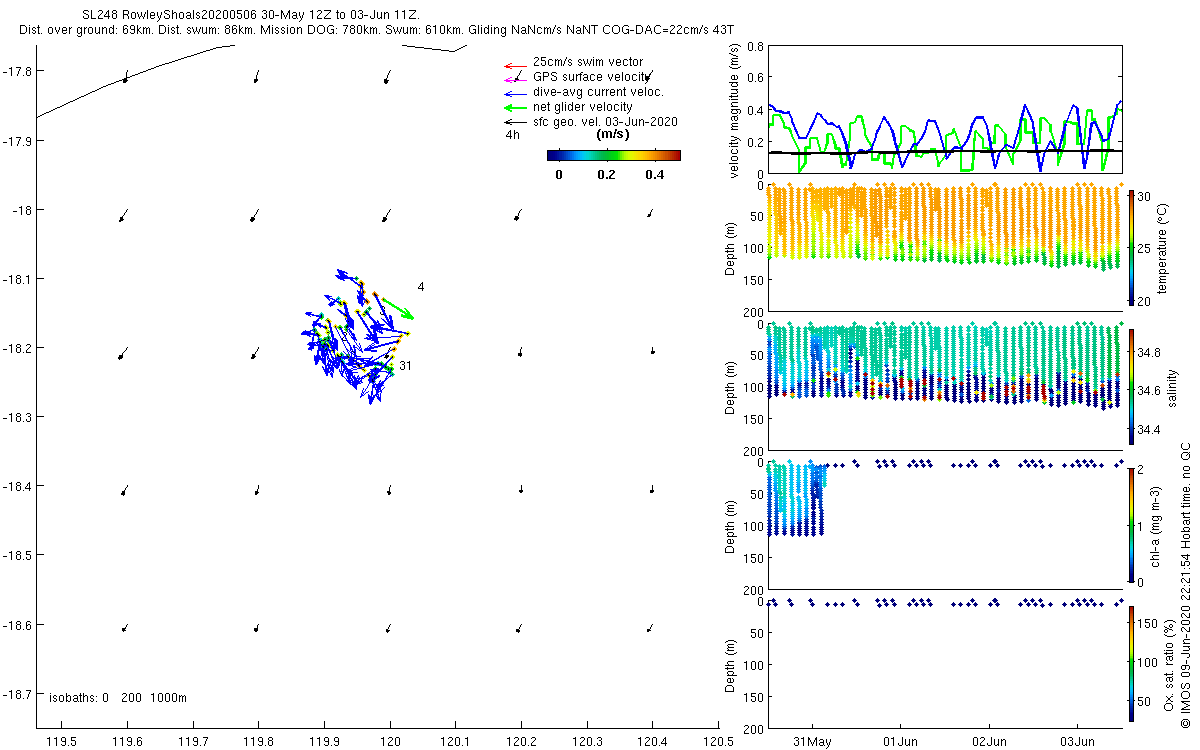Click the '0.8' tick on the velocity magnitude axis
Viewport: 1200px width, 750px height.
click(x=756, y=46)
